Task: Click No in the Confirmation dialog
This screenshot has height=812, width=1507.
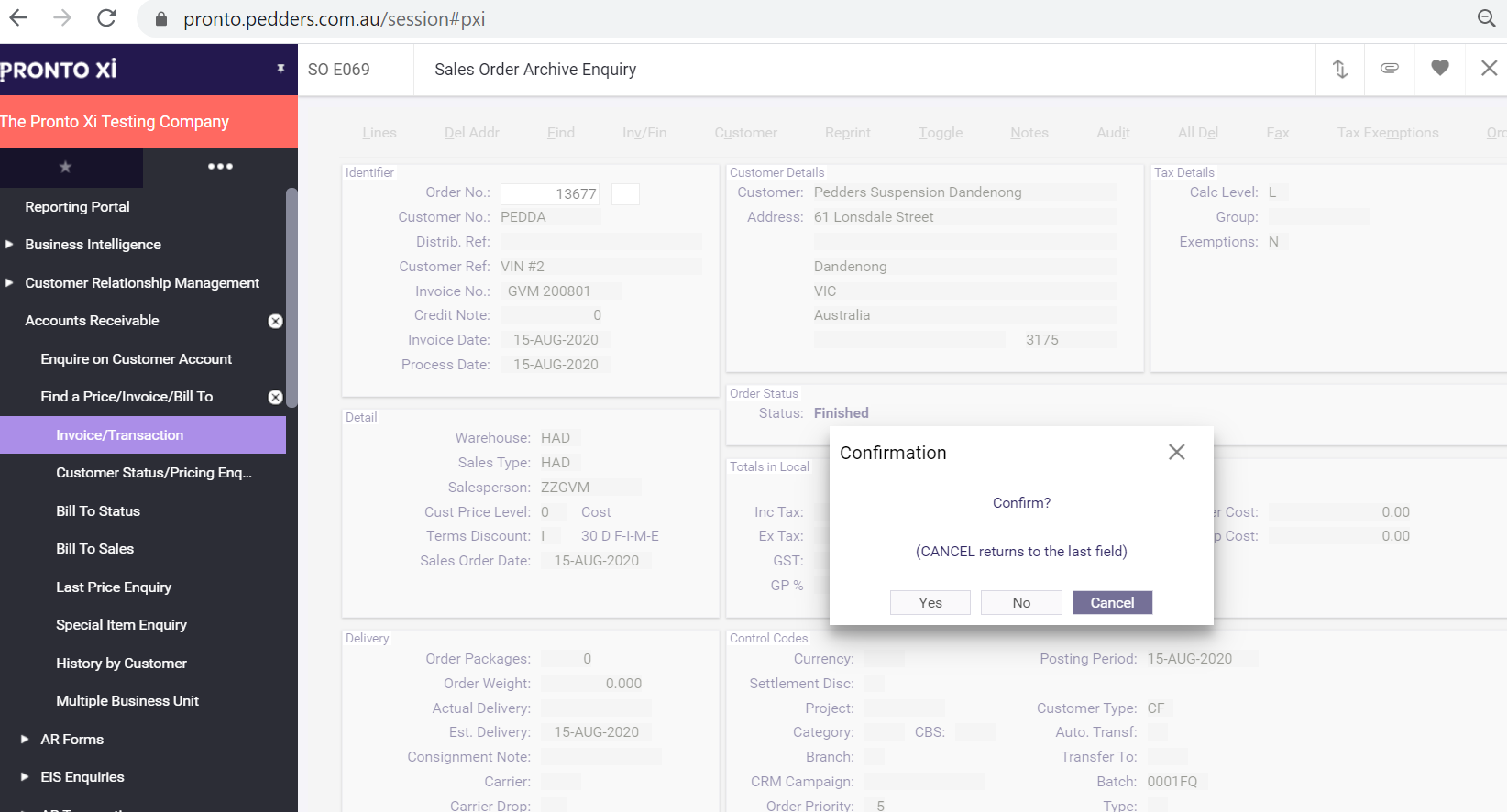Action: pos(1021,602)
